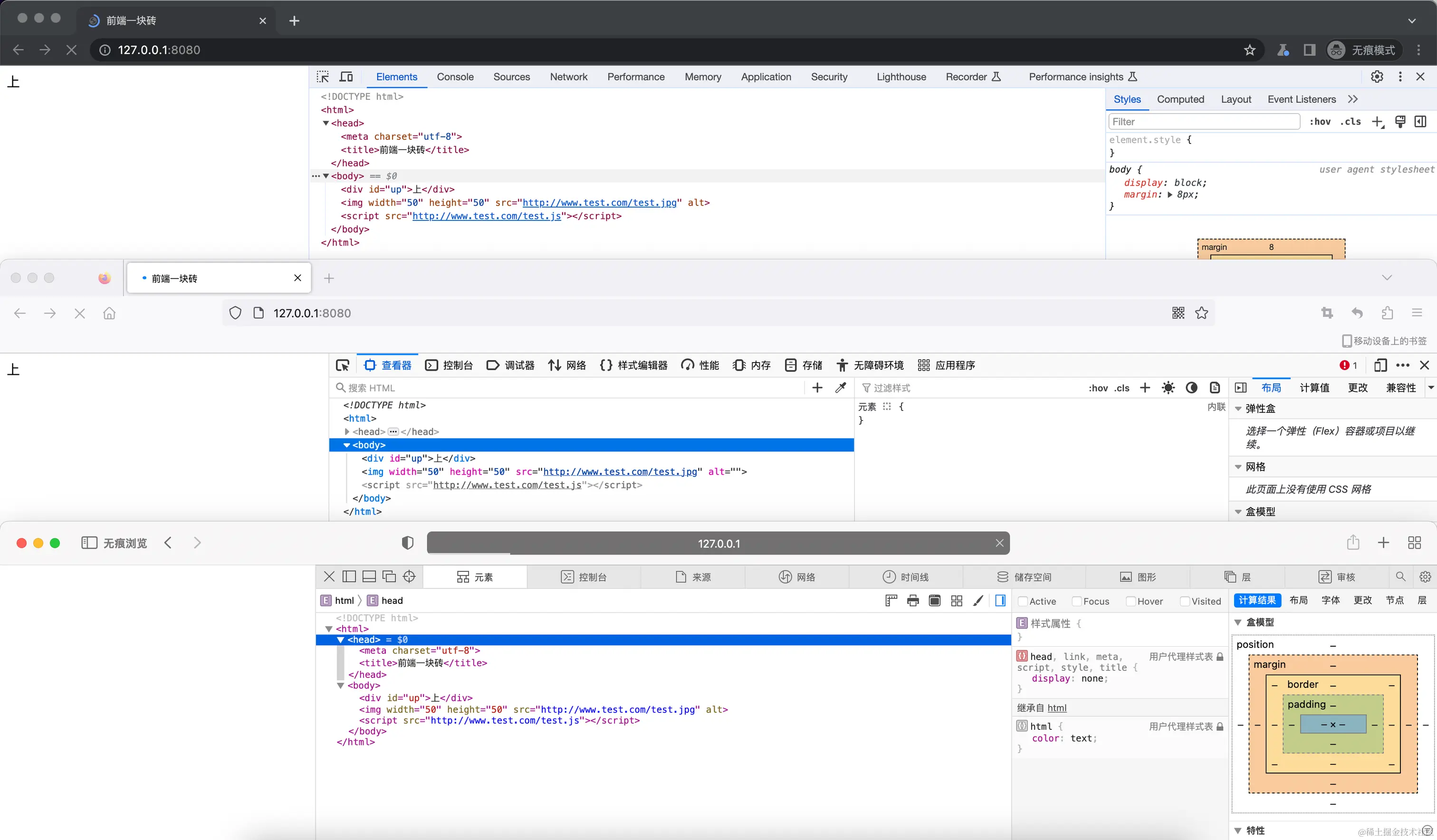The image size is (1437, 840).
Task: Click Firefox eyedropper color picker icon
Action: pos(841,388)
